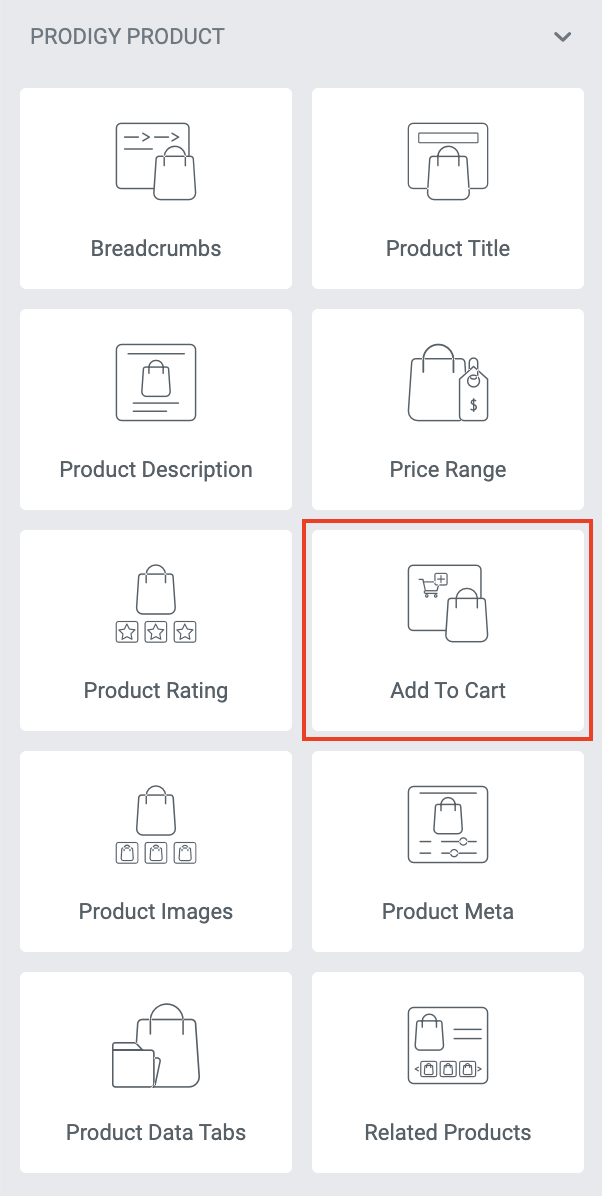
Task: Click the Related Products carousel icon
Action: pyautogui.click(x=448, y=1045)
